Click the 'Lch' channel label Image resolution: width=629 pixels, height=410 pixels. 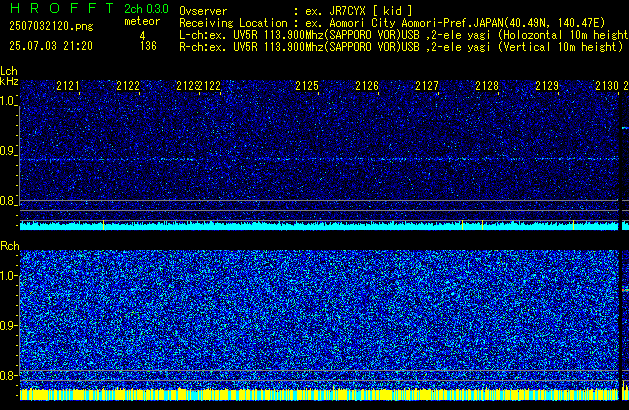point(9,71)
